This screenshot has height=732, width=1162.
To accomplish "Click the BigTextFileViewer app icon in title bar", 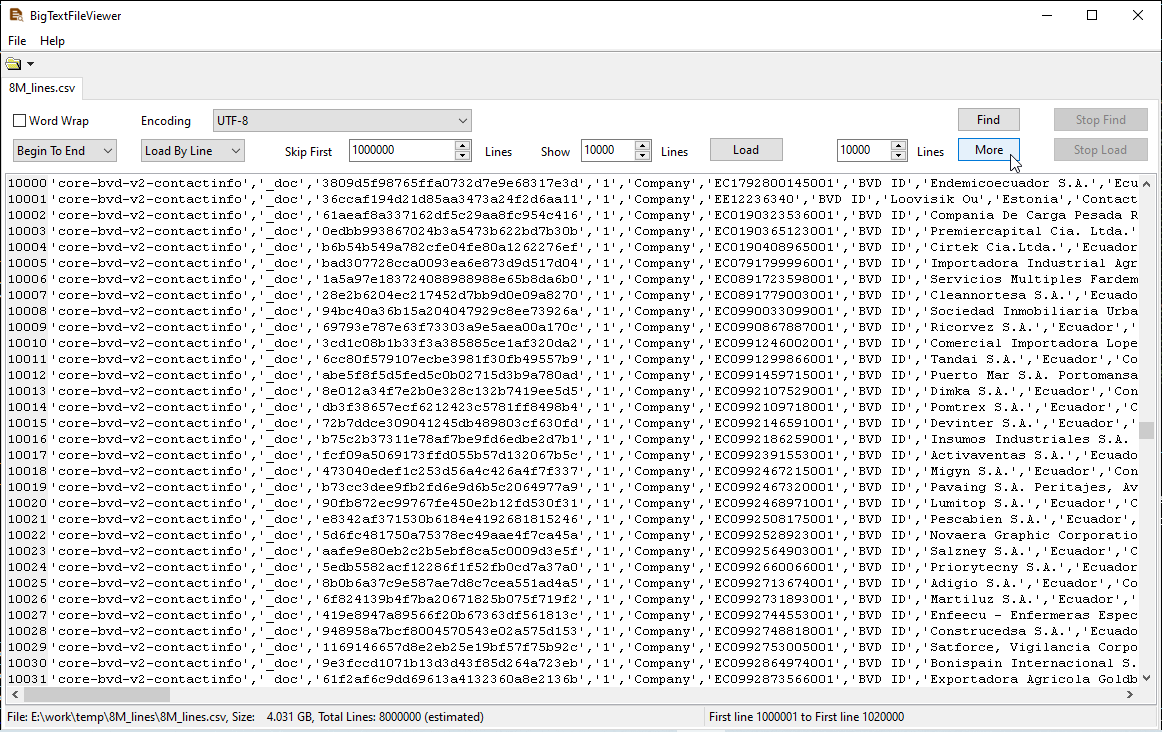I will pos(15,15).
